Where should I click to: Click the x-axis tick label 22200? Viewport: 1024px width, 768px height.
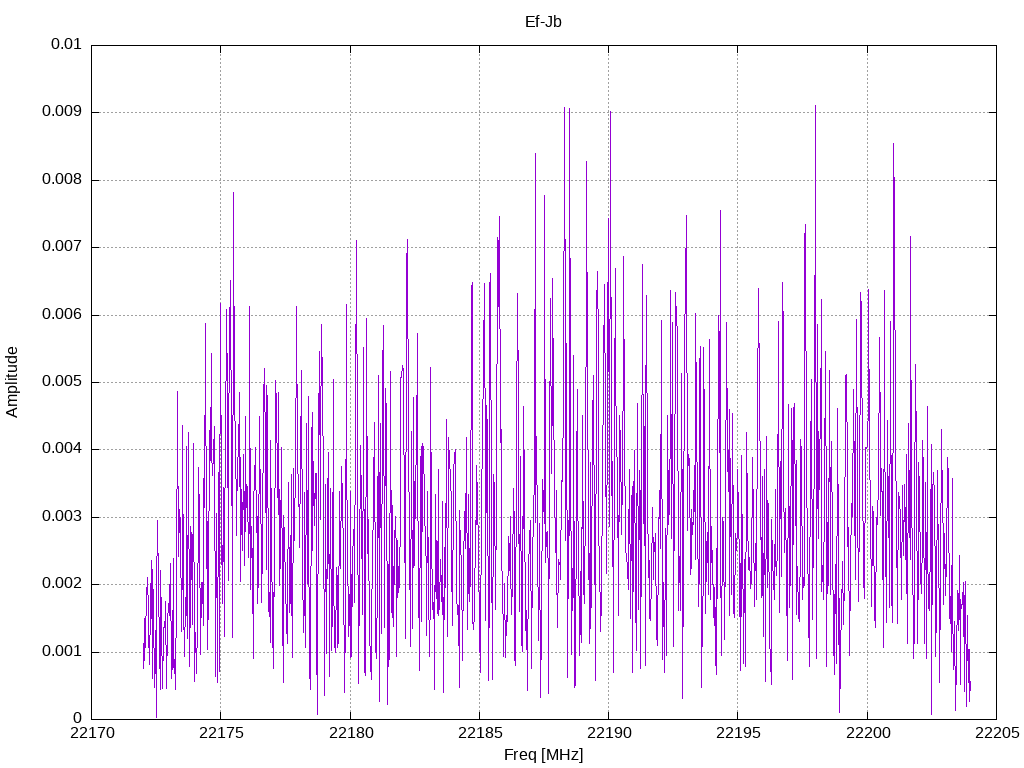pos(867,733)
